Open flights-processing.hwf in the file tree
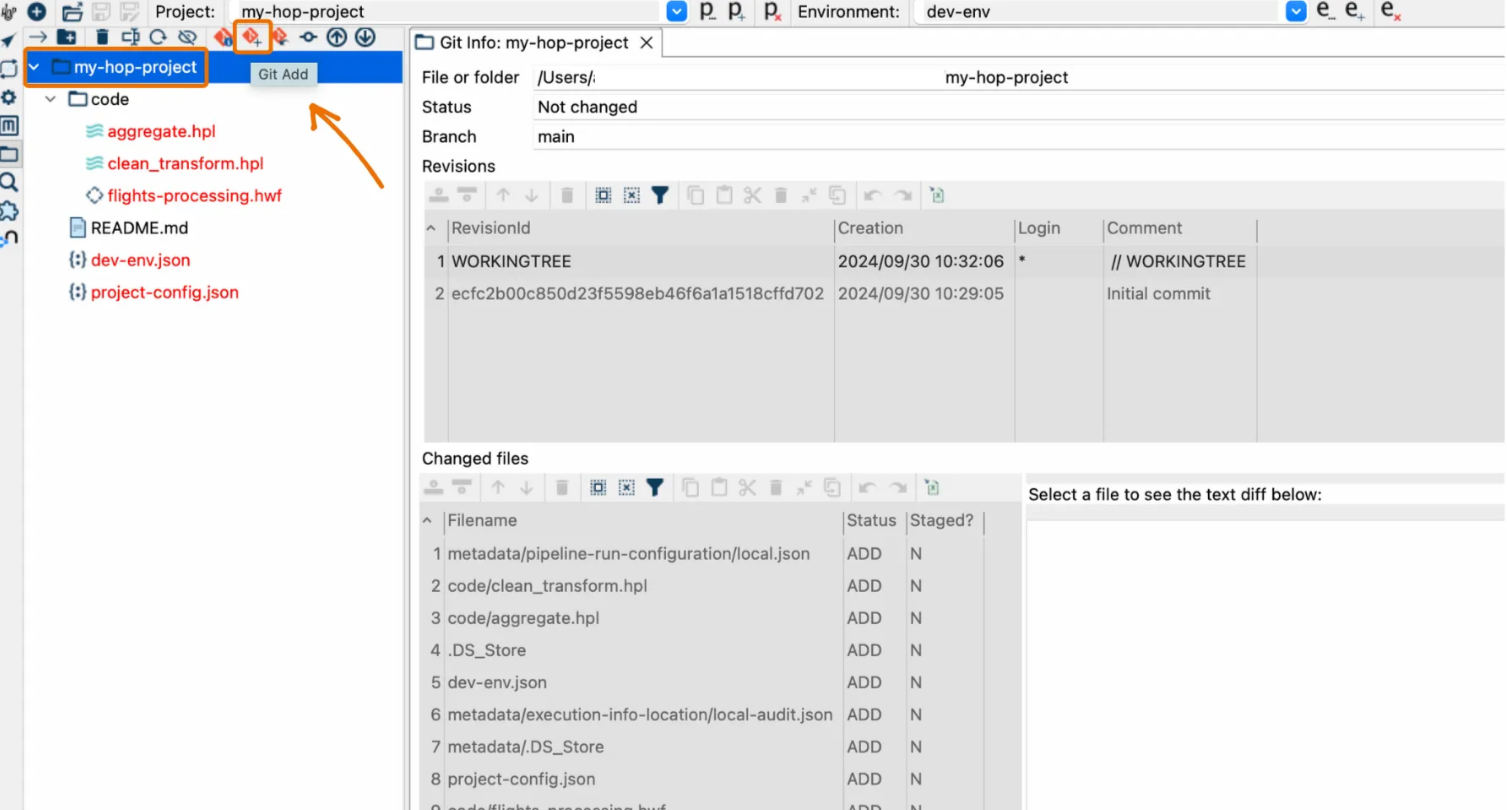Image resolution: width=1507 pixels, height=810 pixels. point(194,196)
